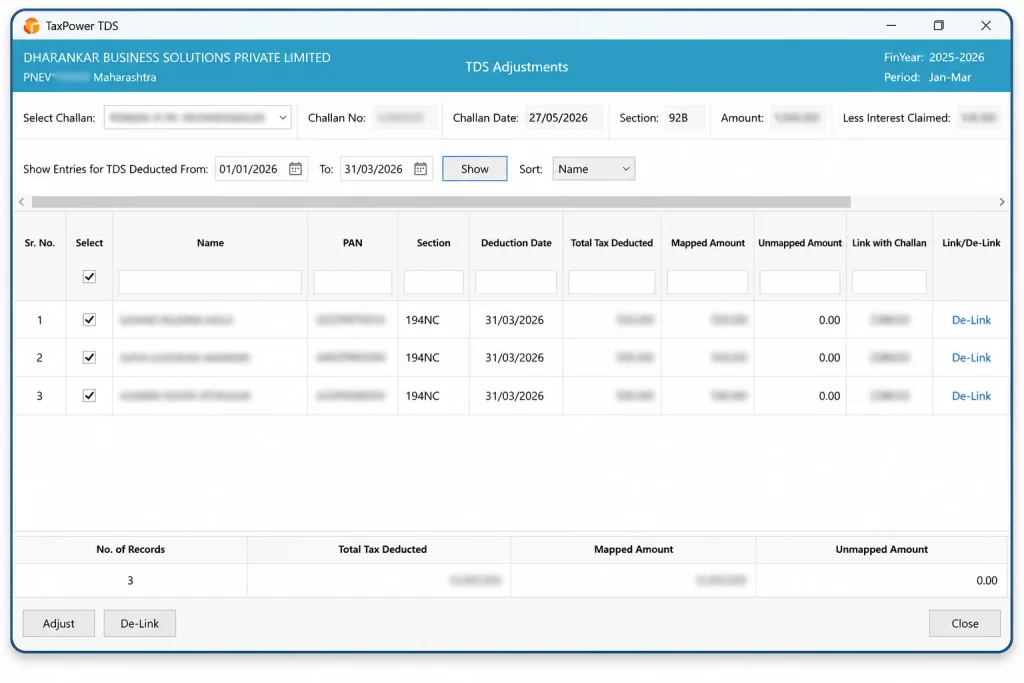Click the Total Tax Deducted column header
Screen dimensions: 1024x683
click(612, 243)
